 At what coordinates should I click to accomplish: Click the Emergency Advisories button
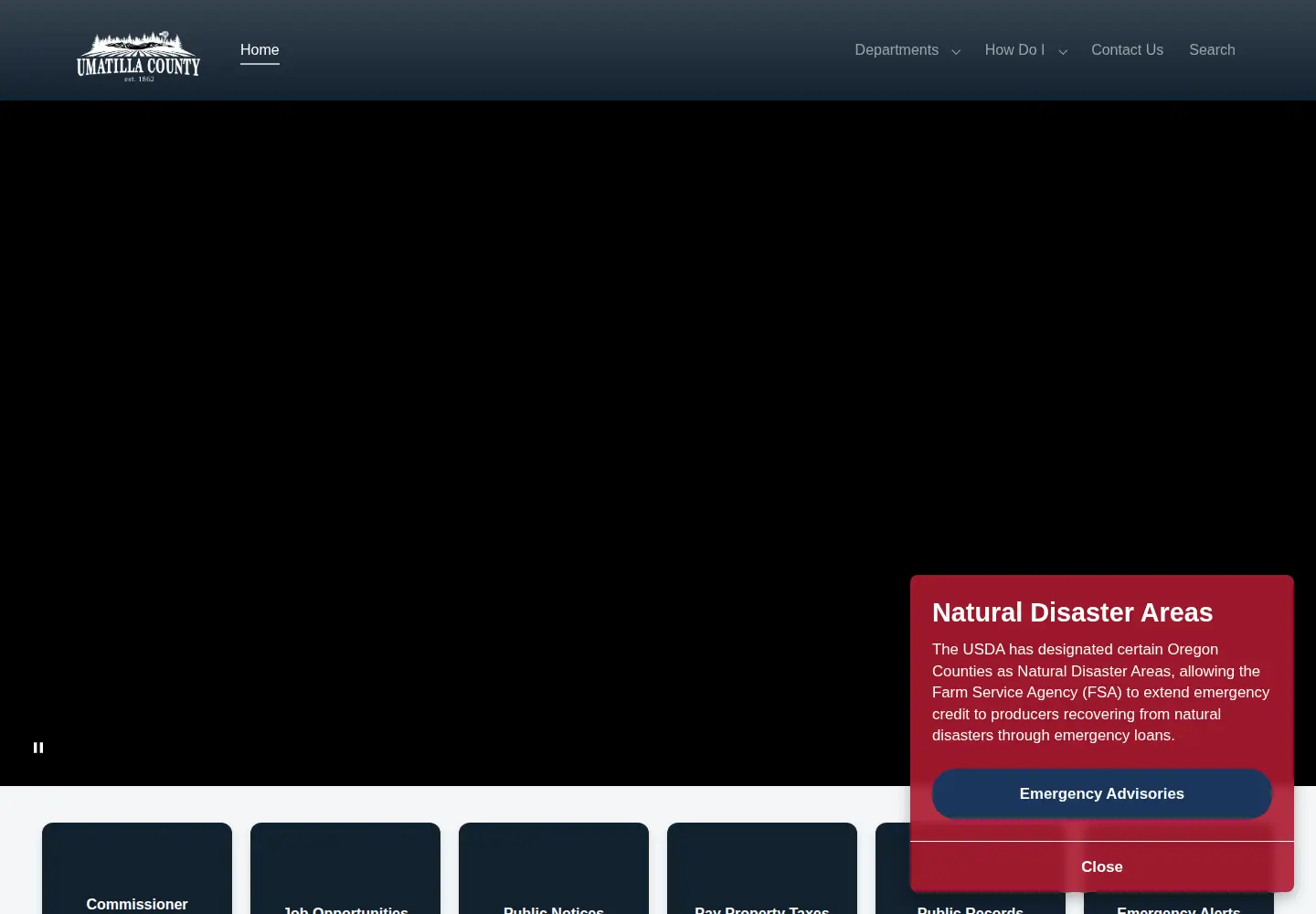coord(1101,794)
